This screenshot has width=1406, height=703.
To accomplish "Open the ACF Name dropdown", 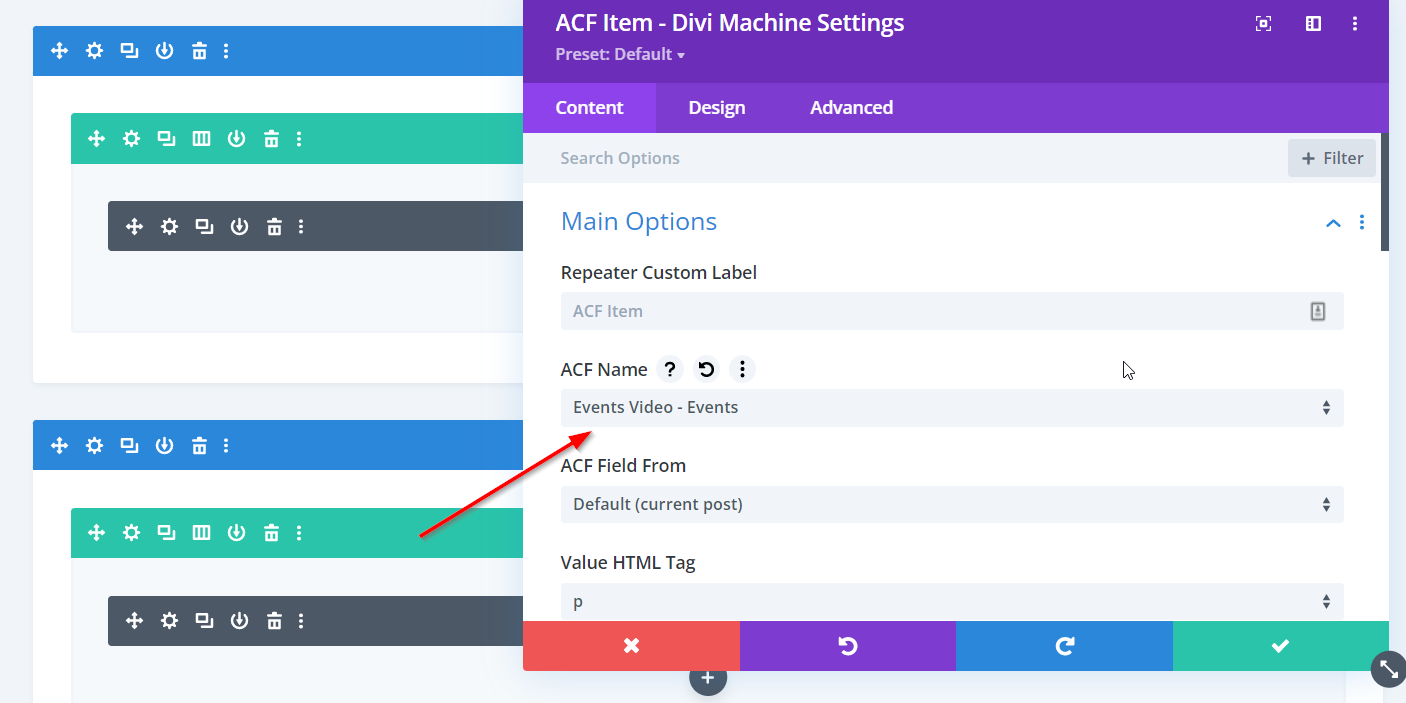I will pos(951,408).
